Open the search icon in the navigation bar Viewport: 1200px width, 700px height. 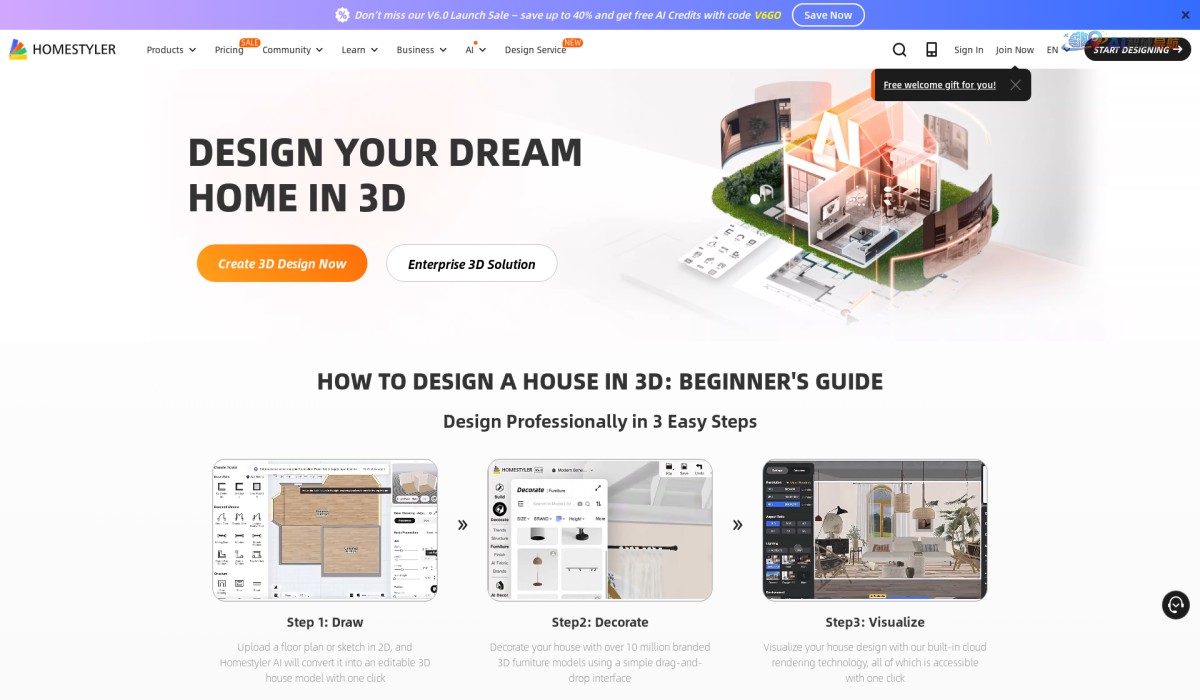click(899, 49)
